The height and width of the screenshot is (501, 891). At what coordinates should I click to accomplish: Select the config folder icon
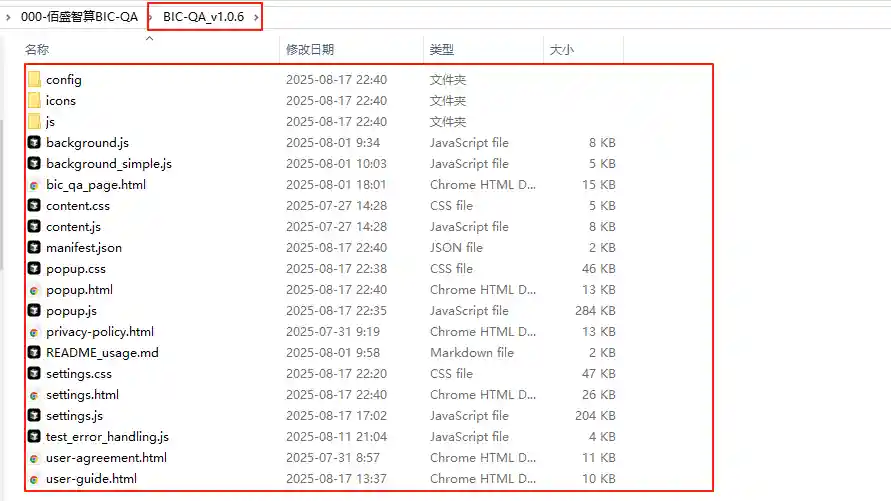pyautogui.click(x=34, y=80)
